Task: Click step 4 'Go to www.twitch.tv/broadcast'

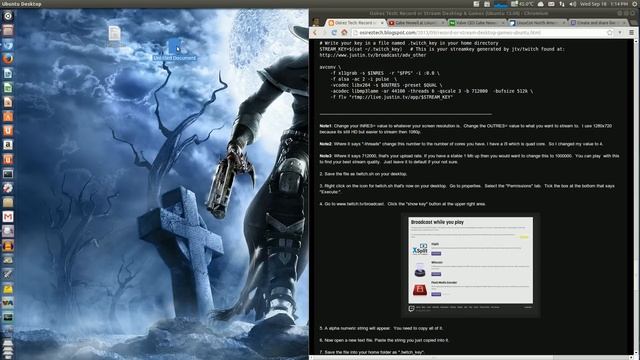Action: [x=402, y=204]
